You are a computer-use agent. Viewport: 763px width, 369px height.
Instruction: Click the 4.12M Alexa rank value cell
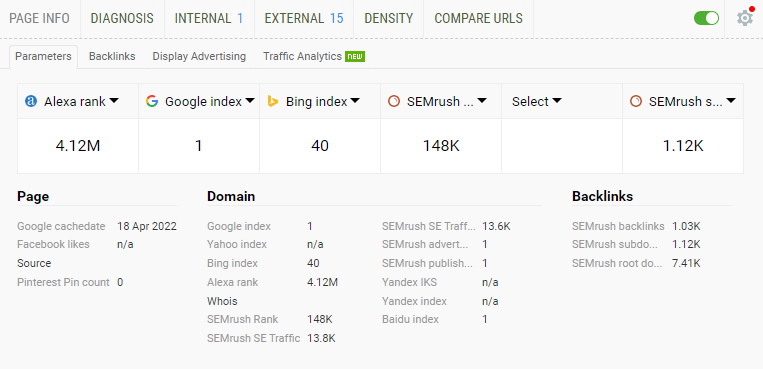(x=78, y=146)
